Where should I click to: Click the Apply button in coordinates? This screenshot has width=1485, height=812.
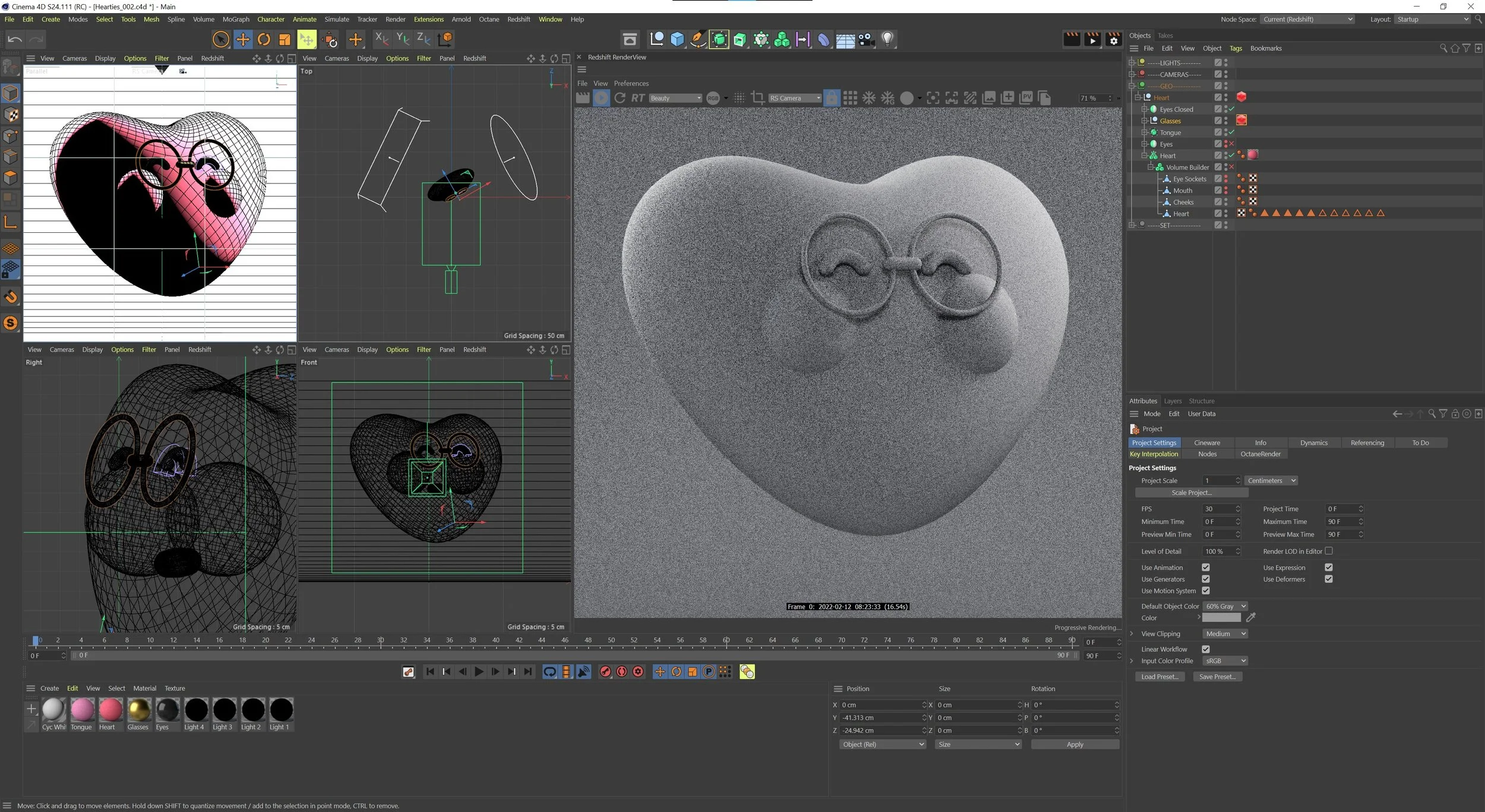point(1075,744)
